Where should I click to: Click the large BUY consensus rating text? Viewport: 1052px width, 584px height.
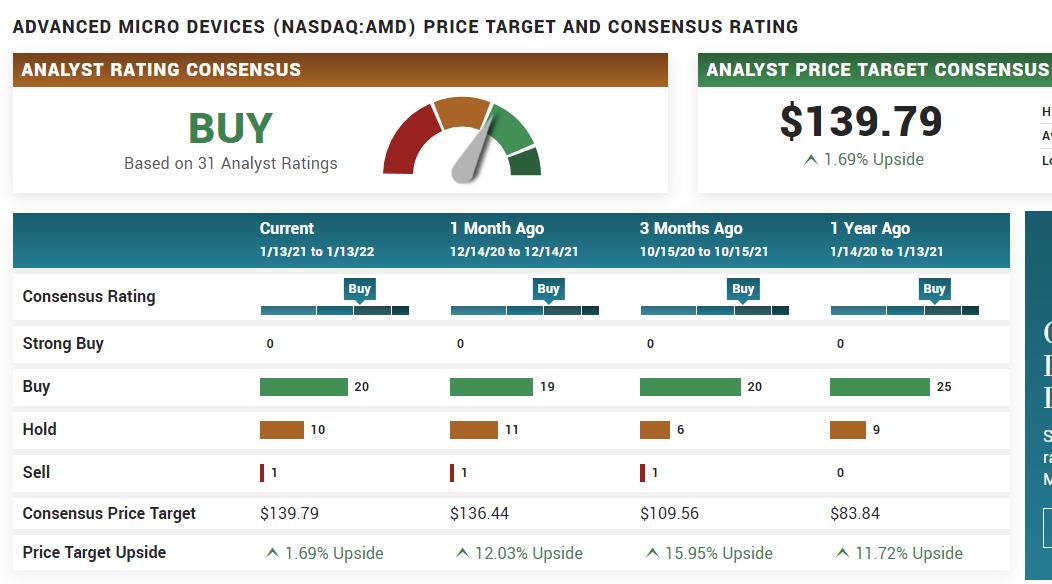point(230,128)
